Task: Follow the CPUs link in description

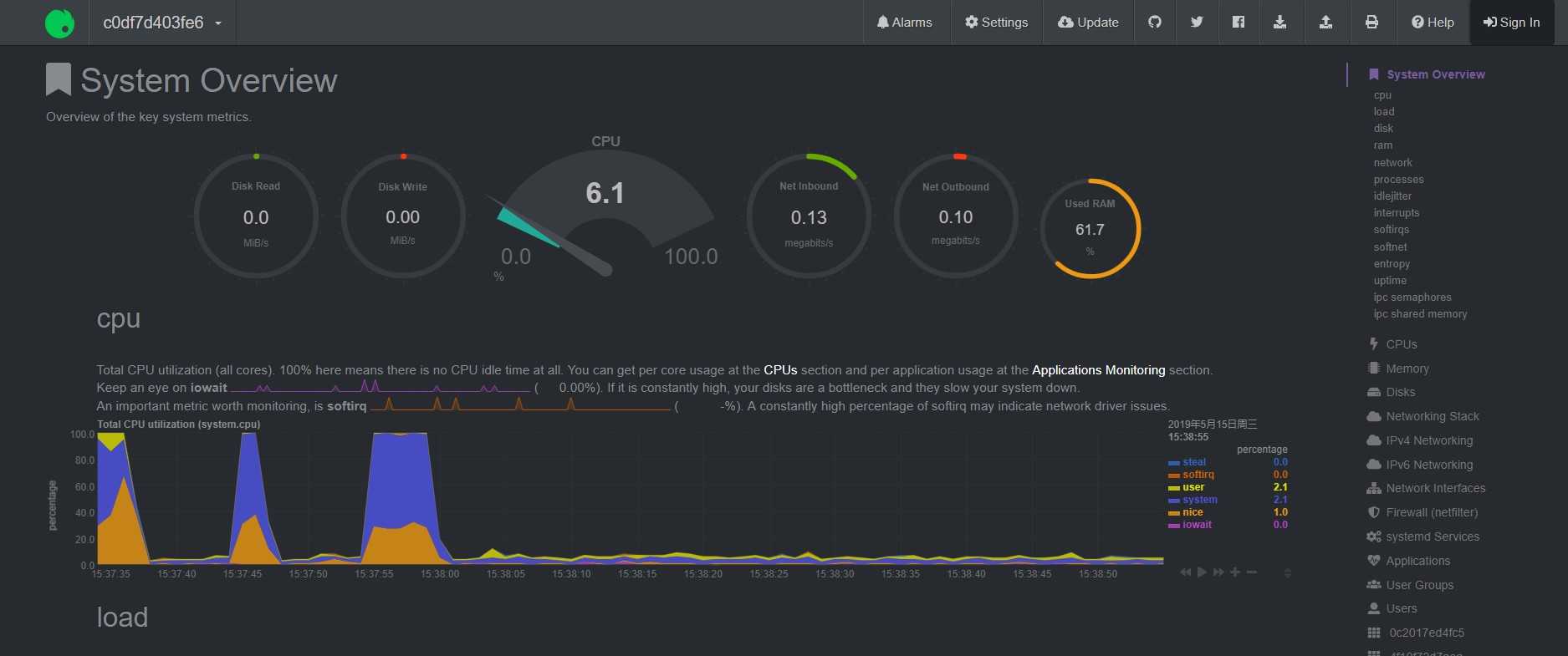Action: point(780,370)
